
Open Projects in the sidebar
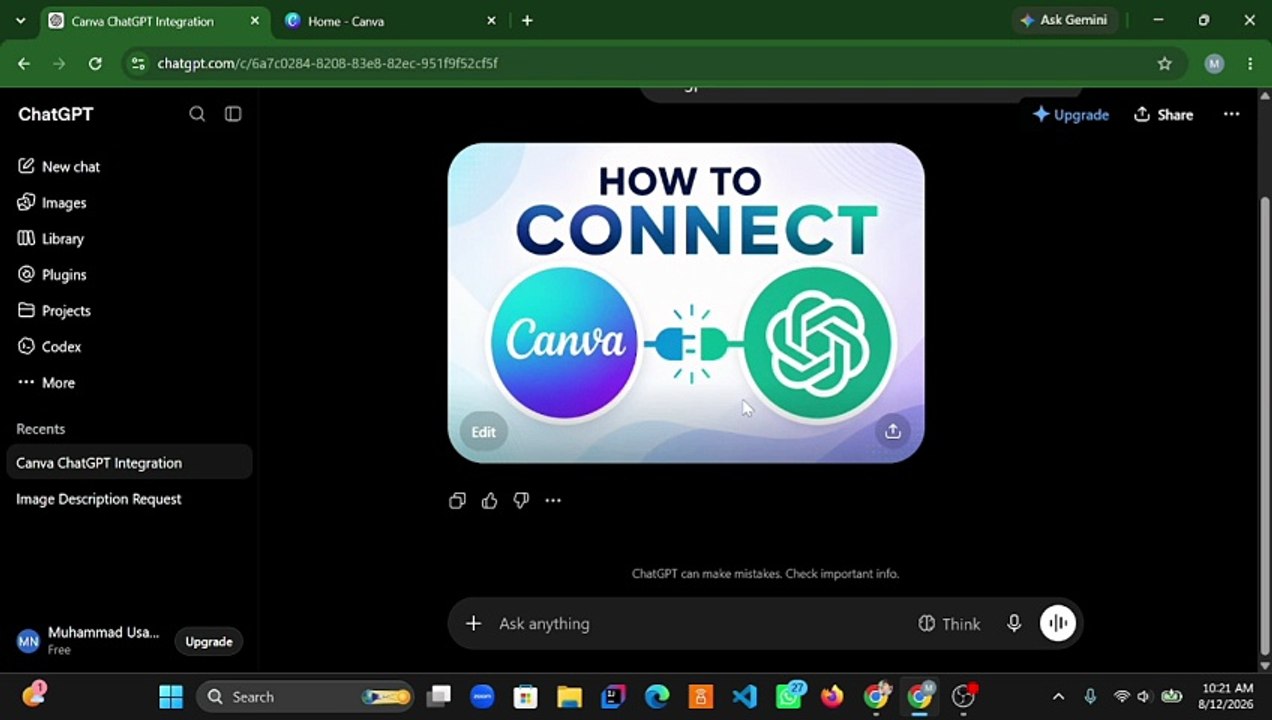pos(54,310)
